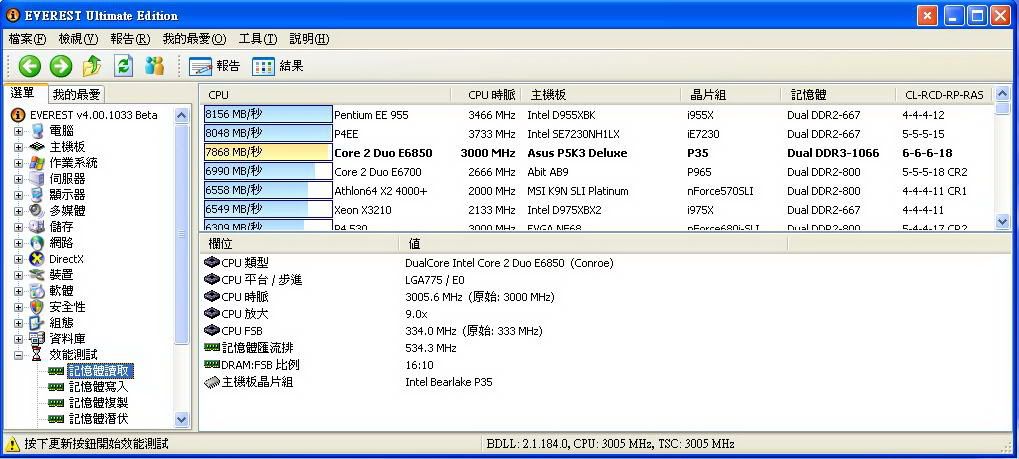Click the 多媒體 speaker icon in tree
Screen dimensions: 1019x459
[x=37, y=211]
